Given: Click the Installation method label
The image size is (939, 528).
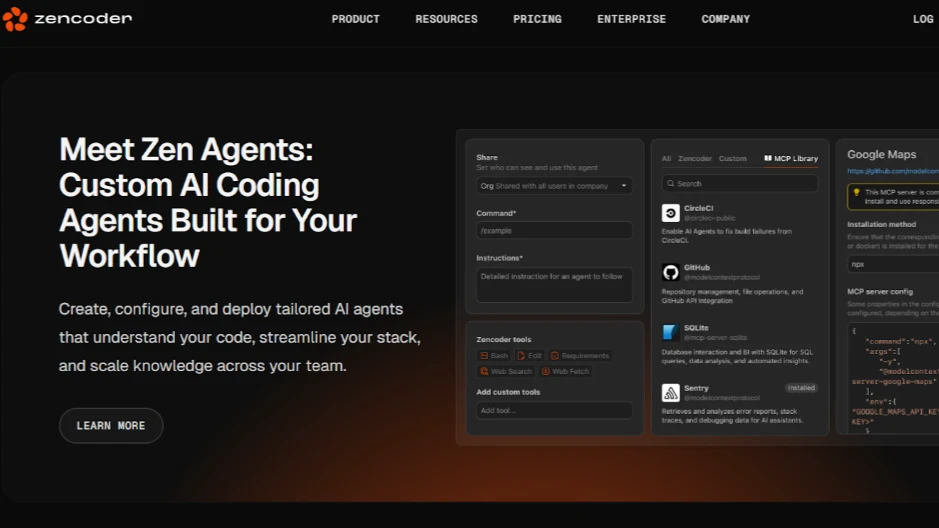Looking at the screenshot, I should (x=882, y=224).
